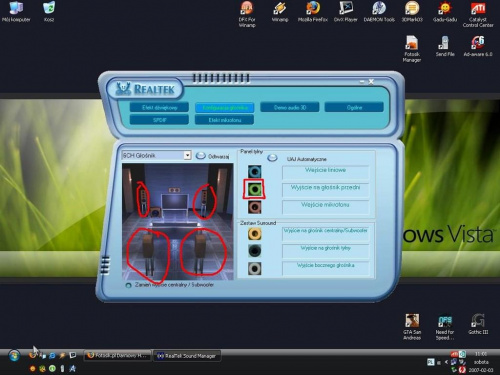
Task: Toggle the UAJ Automatyczne option
Action: [x=272, y=158]
